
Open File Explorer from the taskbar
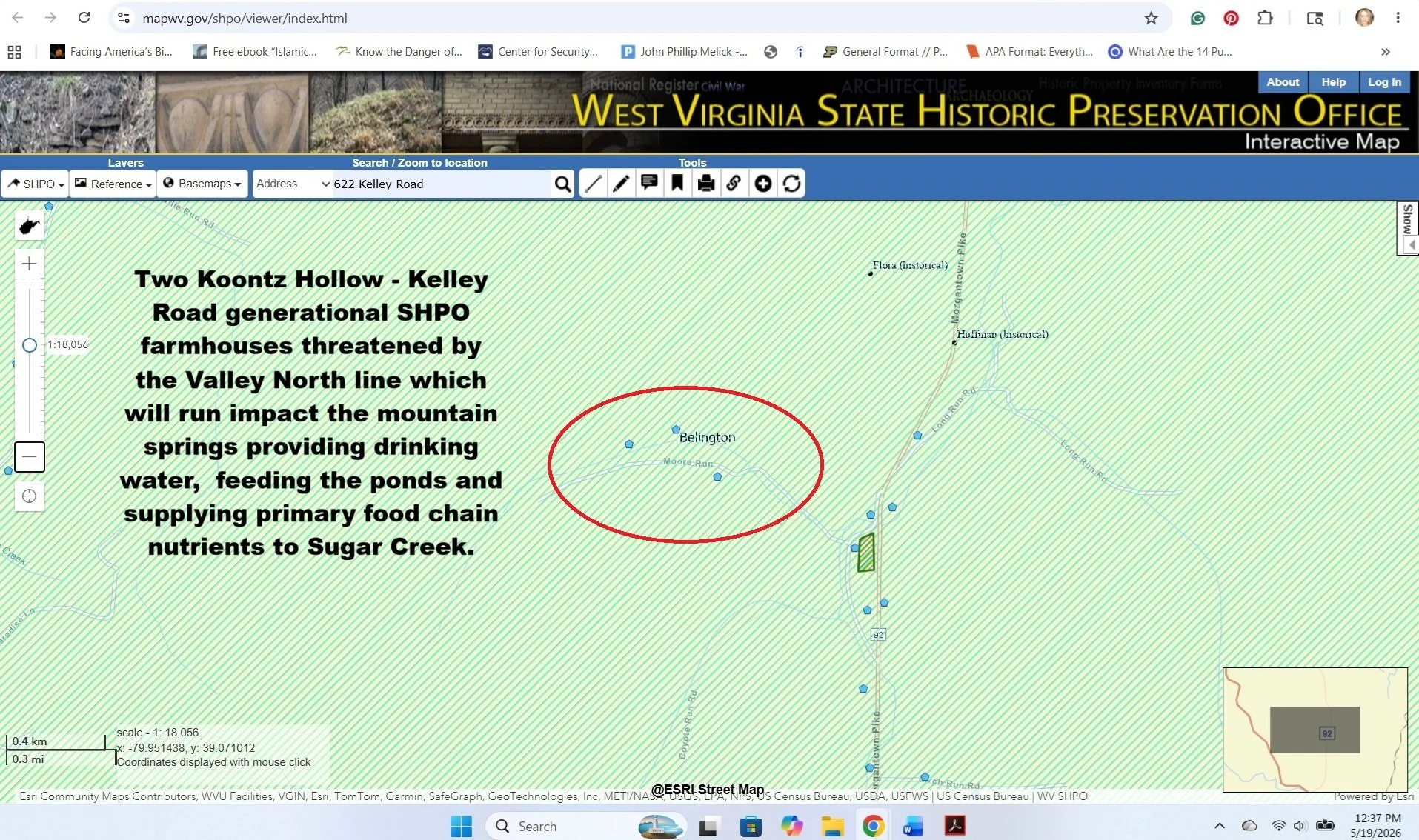point(833,826)
